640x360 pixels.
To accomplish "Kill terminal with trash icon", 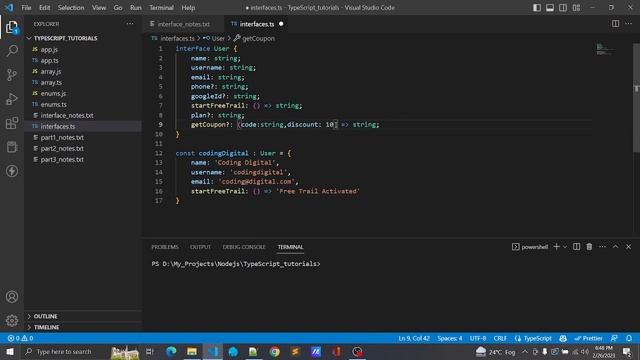I will pos(589,247).
